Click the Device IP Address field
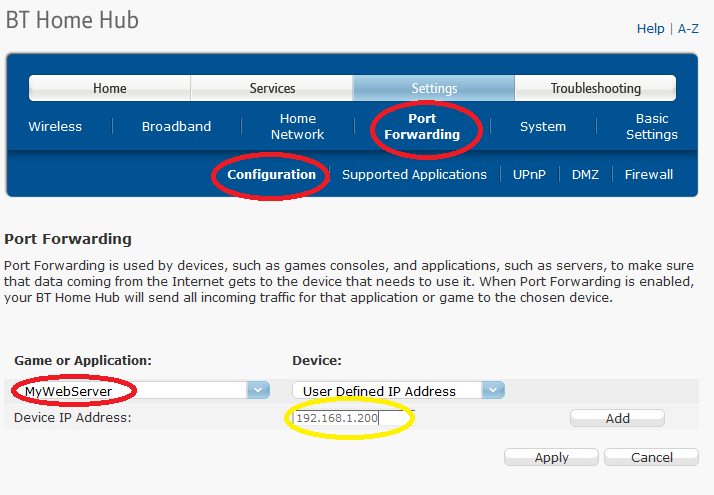 (x=336, y=418)
